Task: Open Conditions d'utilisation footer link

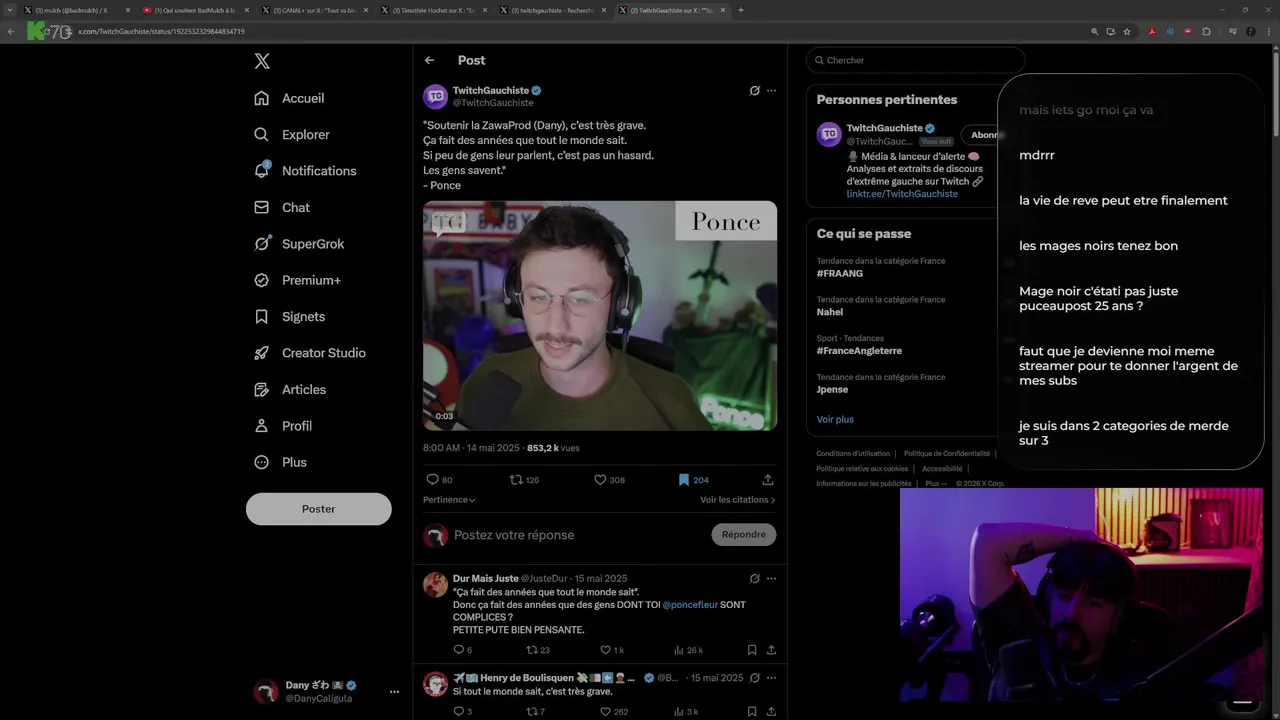Action: click(x=853, y=454)
